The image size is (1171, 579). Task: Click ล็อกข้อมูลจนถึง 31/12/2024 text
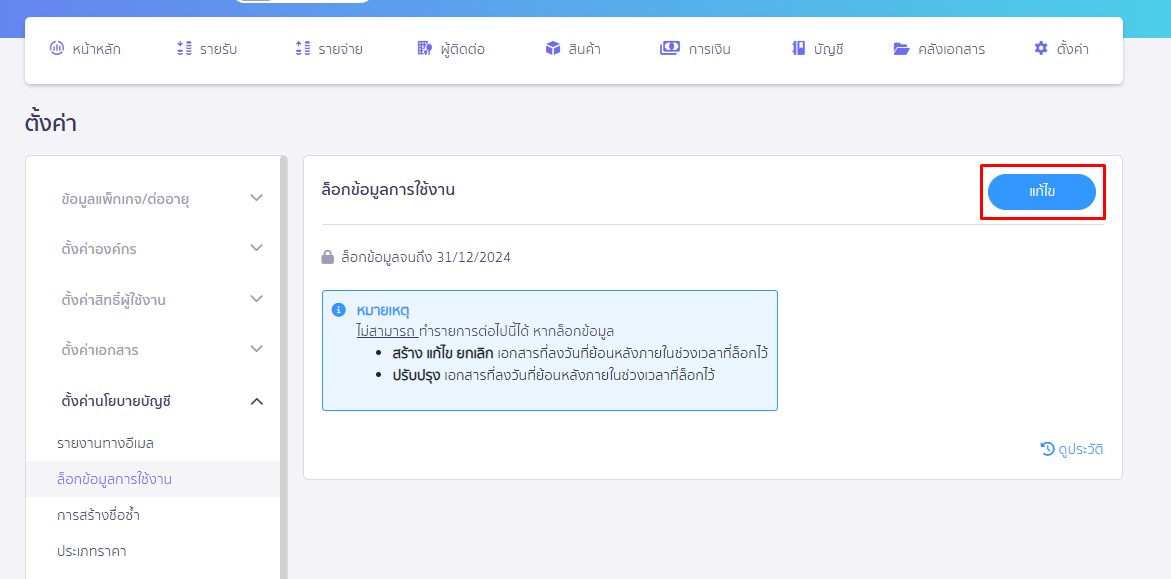[x=426, y=258]
